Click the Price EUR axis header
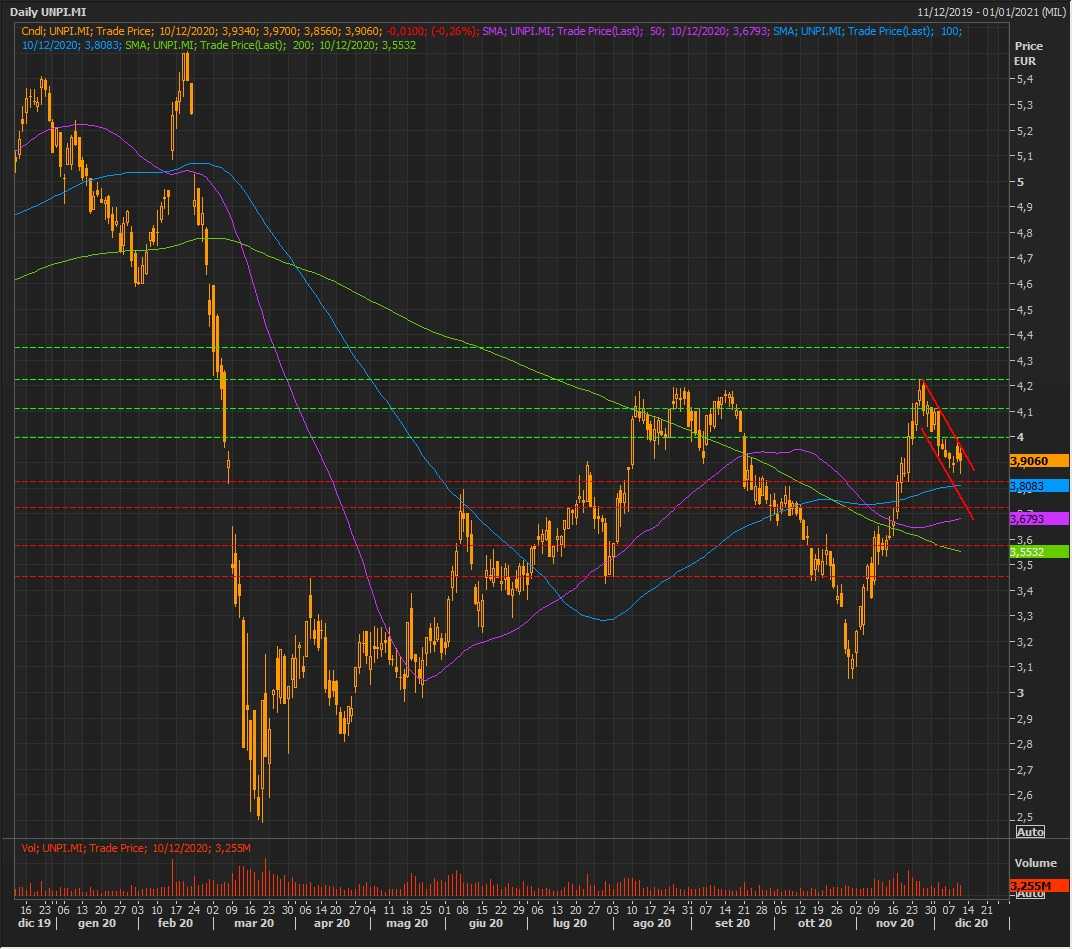1072x949 pixels. [1028, 53]
